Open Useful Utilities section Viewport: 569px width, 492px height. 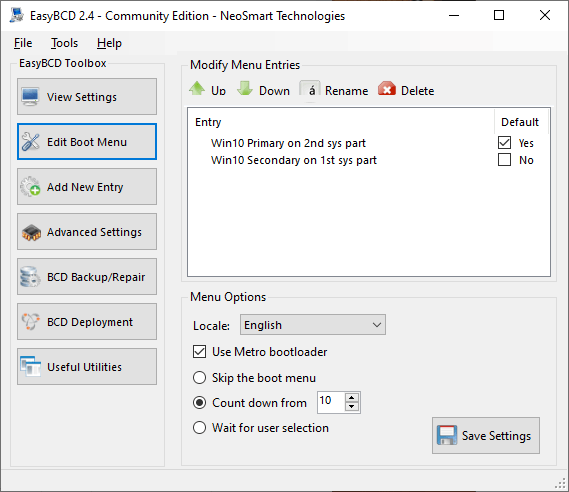tap(87, 366)
